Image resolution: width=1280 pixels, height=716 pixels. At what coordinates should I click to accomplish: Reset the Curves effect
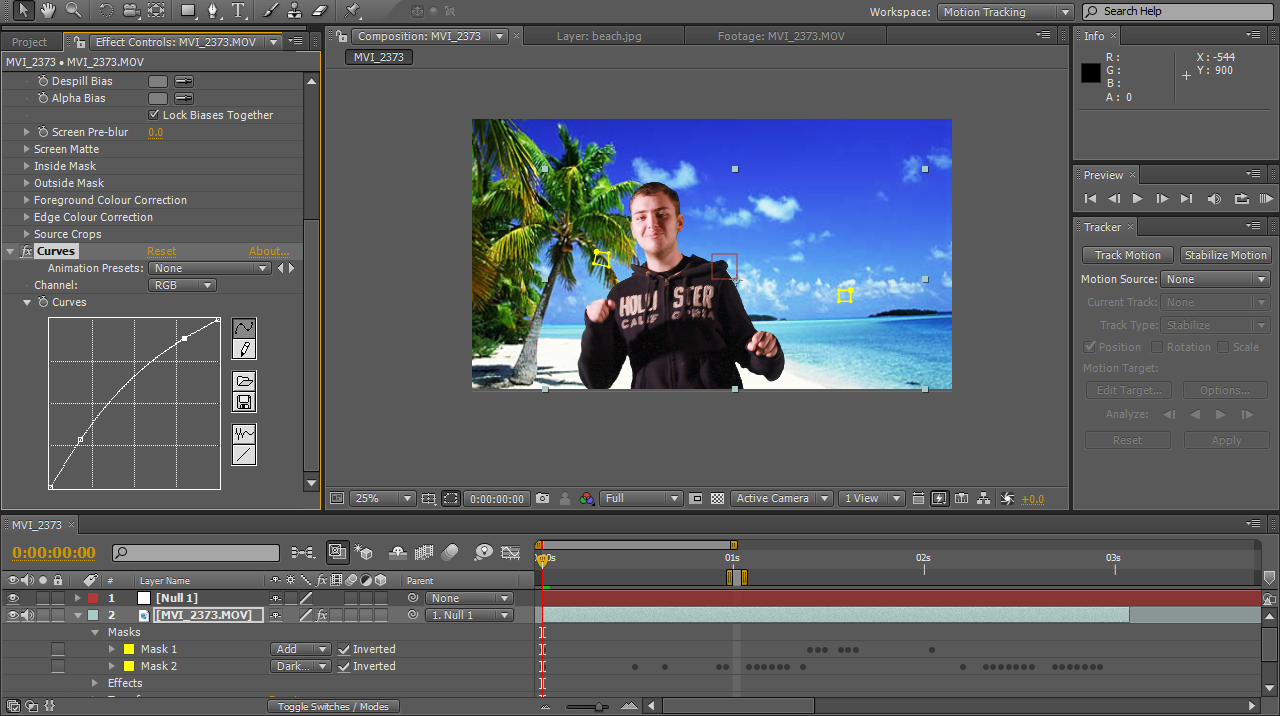(159, 250)
